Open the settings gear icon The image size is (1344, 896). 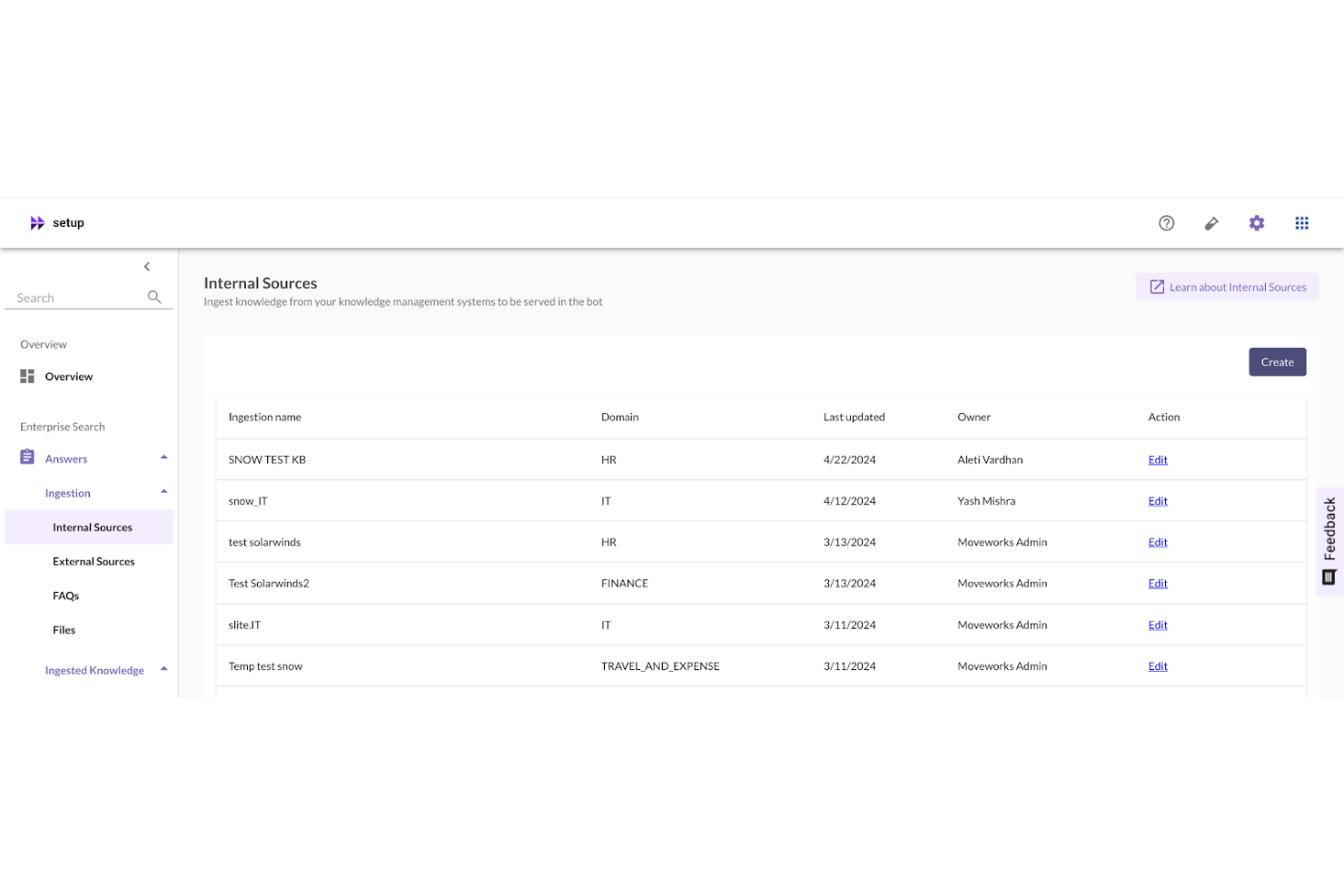[x=1257, y=222]
